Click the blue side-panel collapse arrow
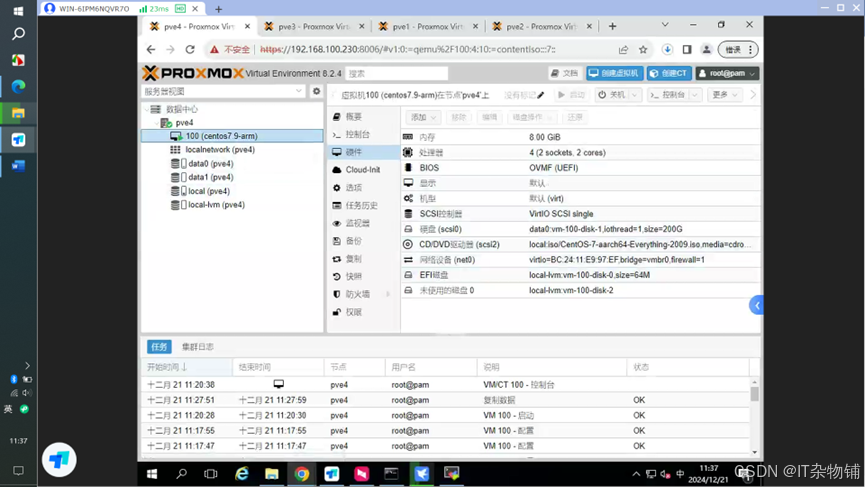865x487 pixels. [756, 305]
